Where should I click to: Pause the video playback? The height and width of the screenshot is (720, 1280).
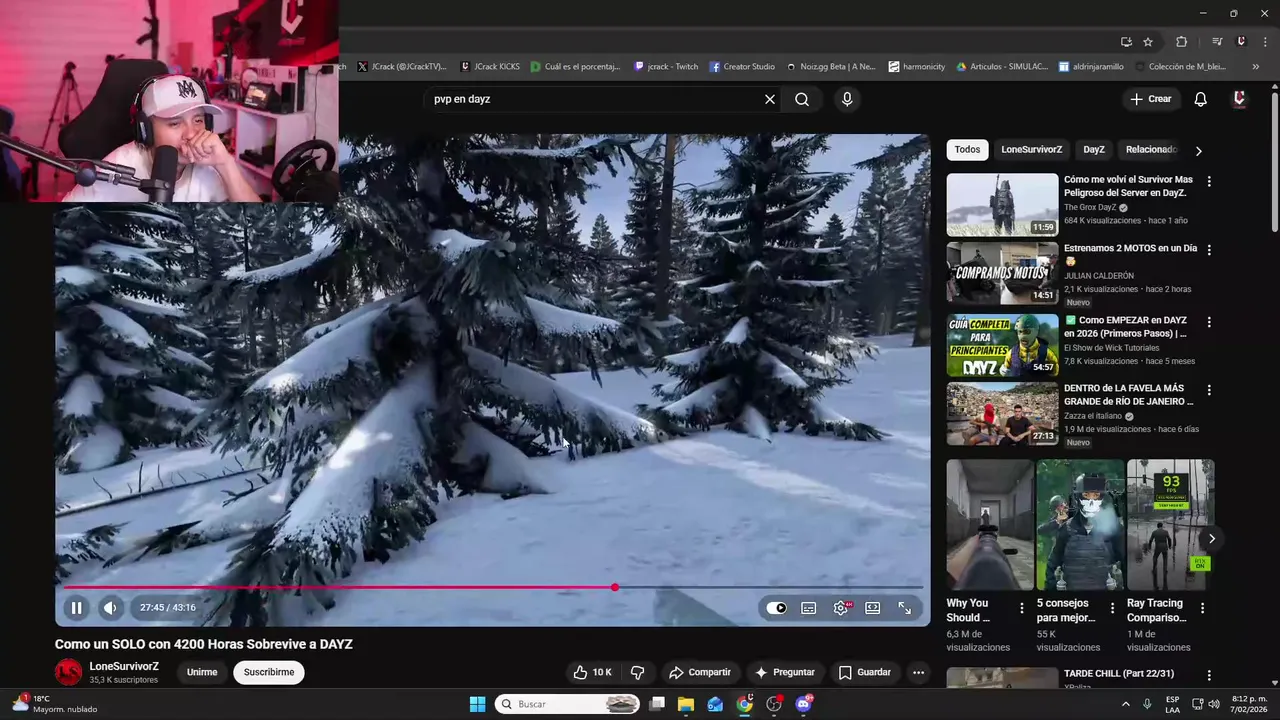click(x=76, y=607)
